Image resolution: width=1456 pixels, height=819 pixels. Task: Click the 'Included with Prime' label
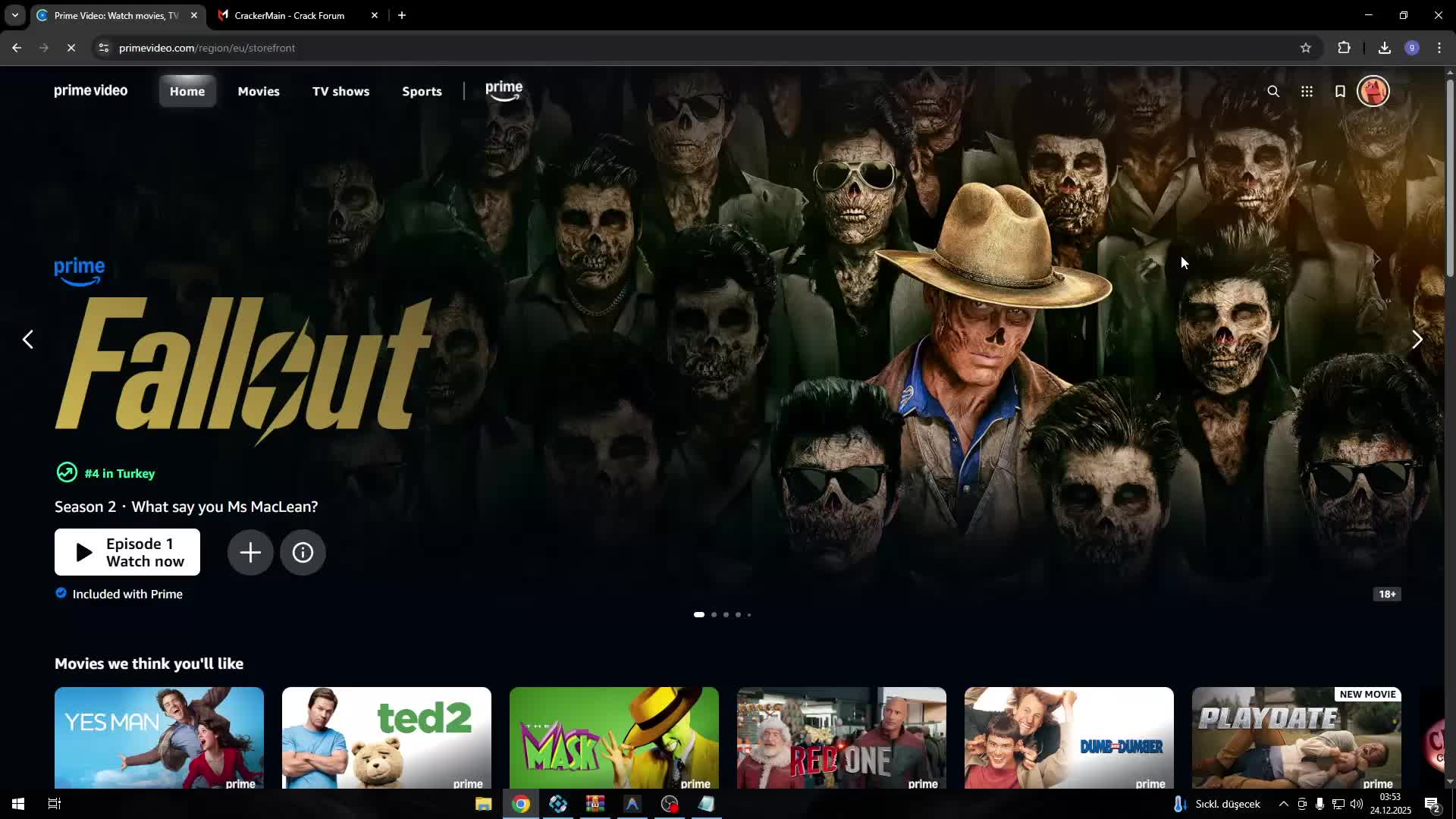(x=127, y=594)
